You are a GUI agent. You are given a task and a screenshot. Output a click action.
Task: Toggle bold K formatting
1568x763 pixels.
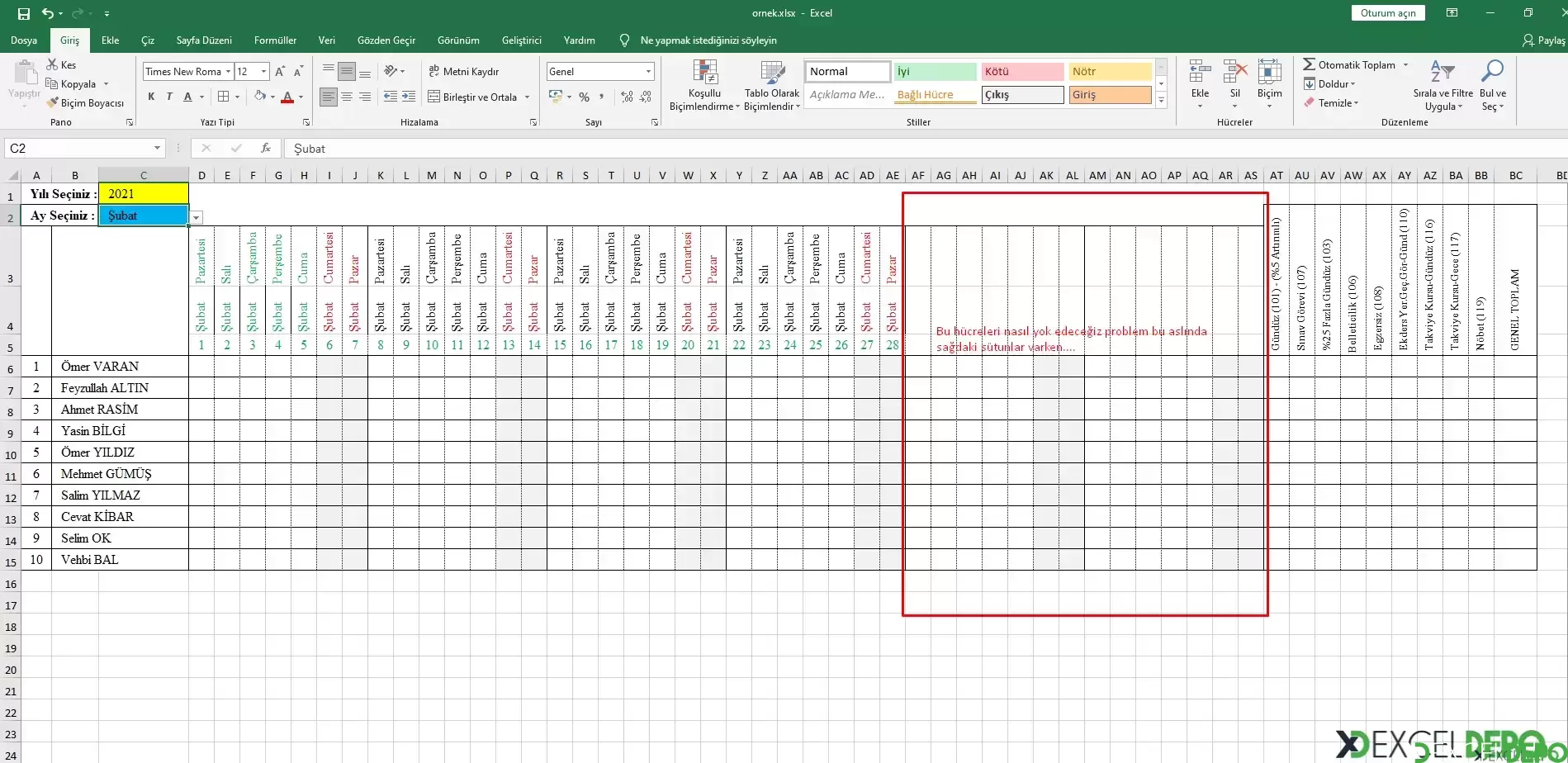point(151,97)
